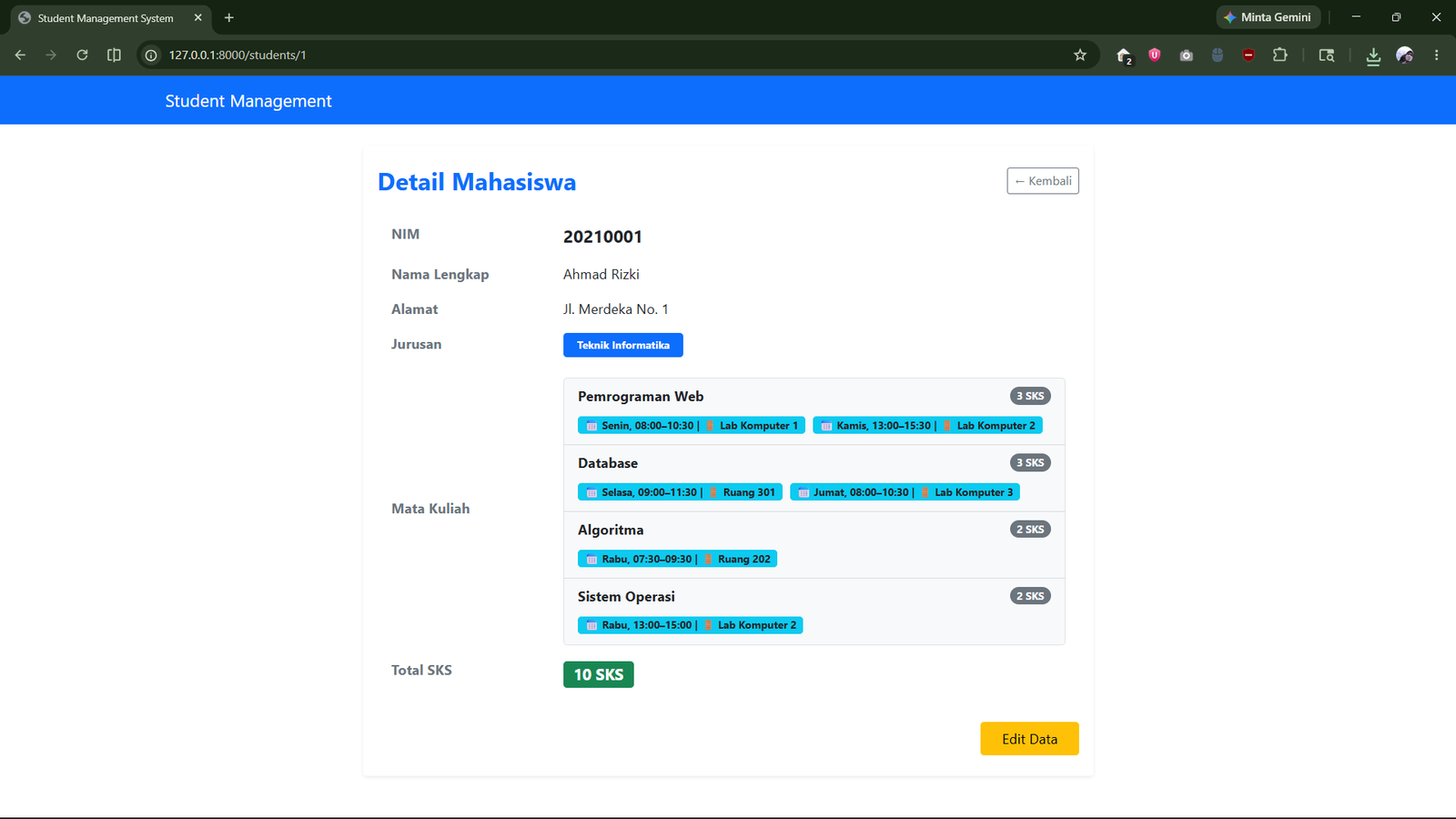Open the red blocker extension icon
Viewport: 1456px width, 819px height.
[1249, 55]
